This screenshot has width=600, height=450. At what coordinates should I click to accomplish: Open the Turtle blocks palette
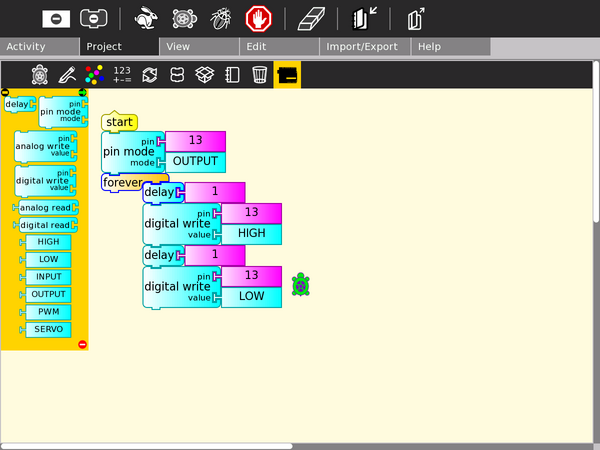pos(40,74)
